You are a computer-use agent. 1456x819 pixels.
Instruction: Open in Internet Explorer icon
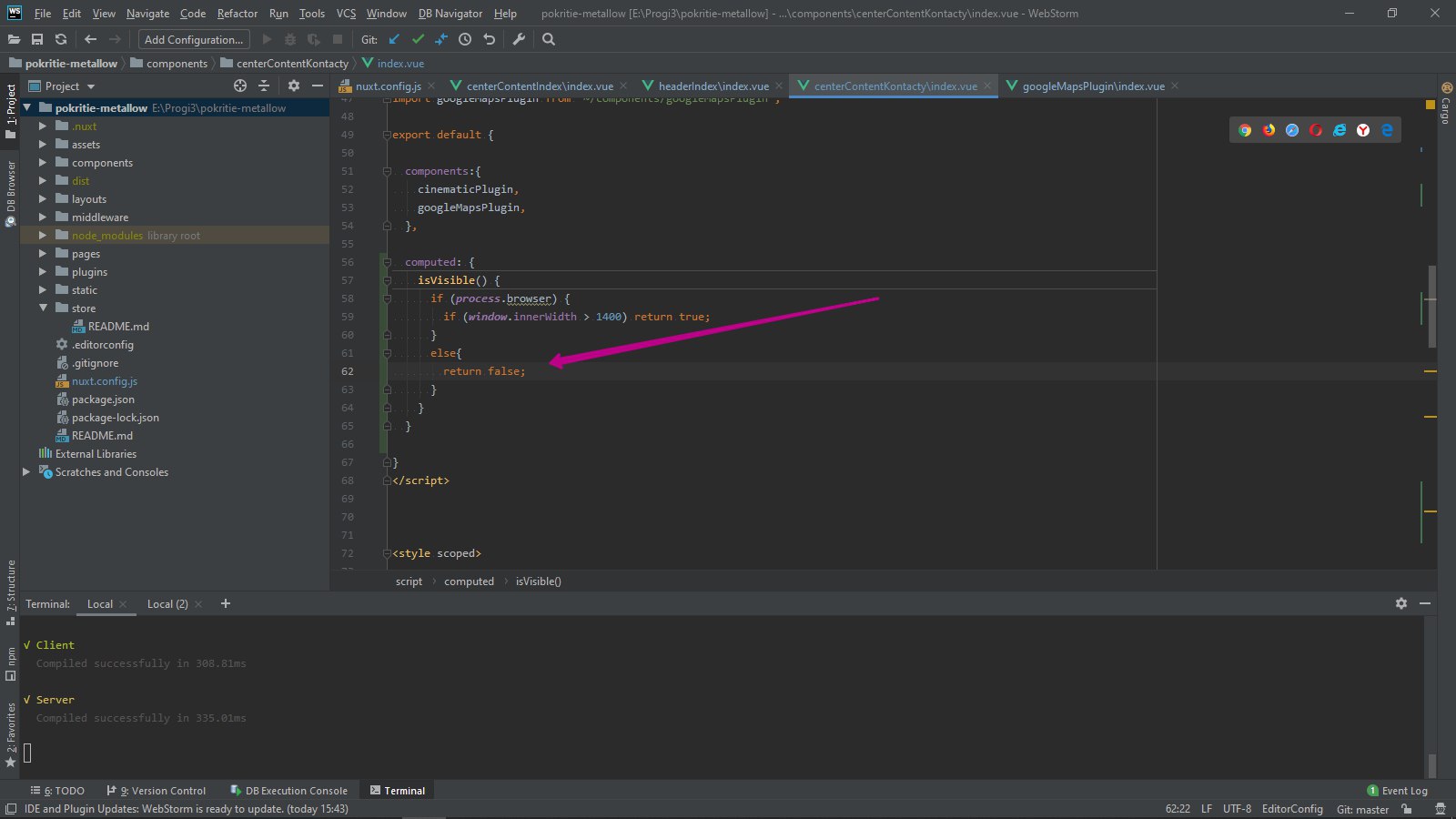(x=1340, y=130)
